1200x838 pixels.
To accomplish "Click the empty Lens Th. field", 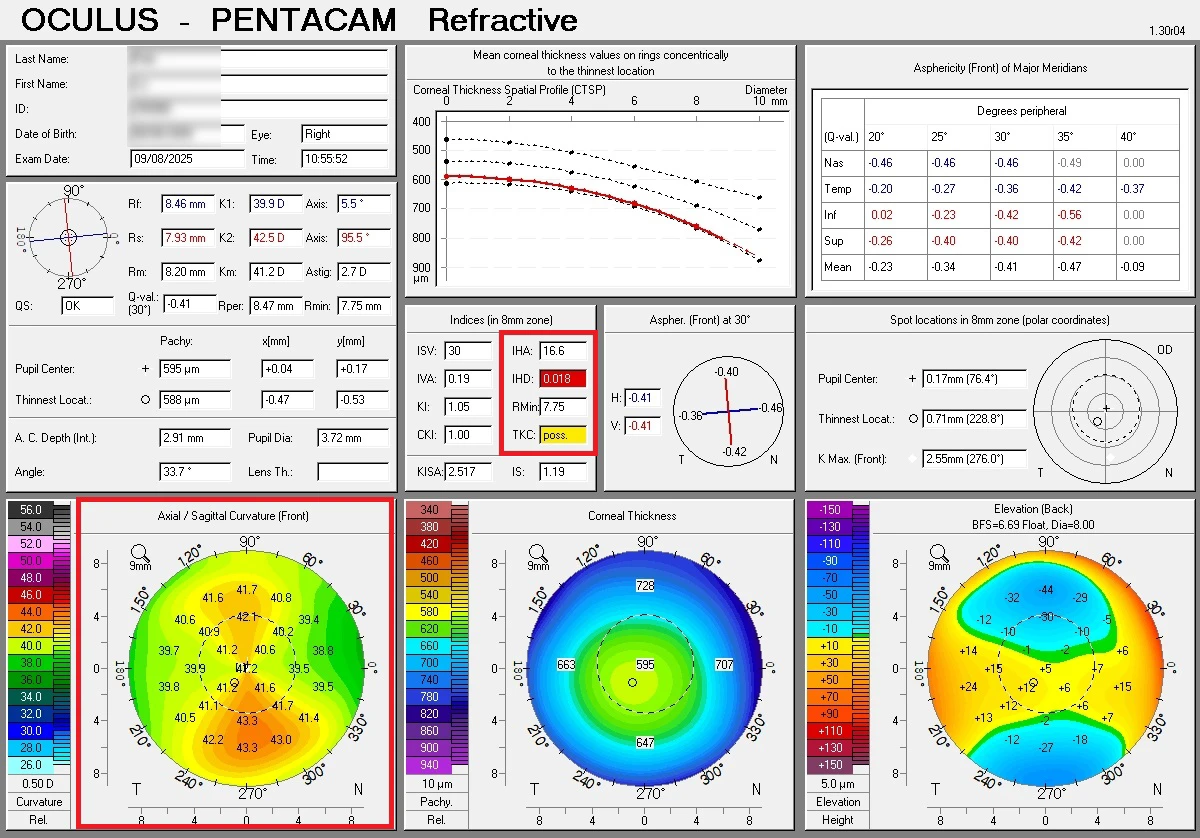I will [x=353, y=472].
